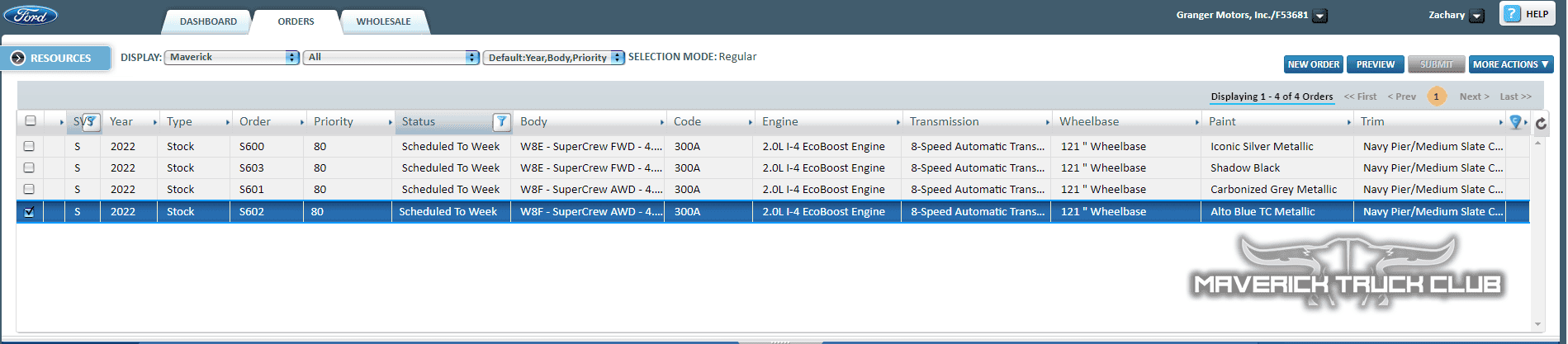Open the Body column menu arrow

coord(662,122)
